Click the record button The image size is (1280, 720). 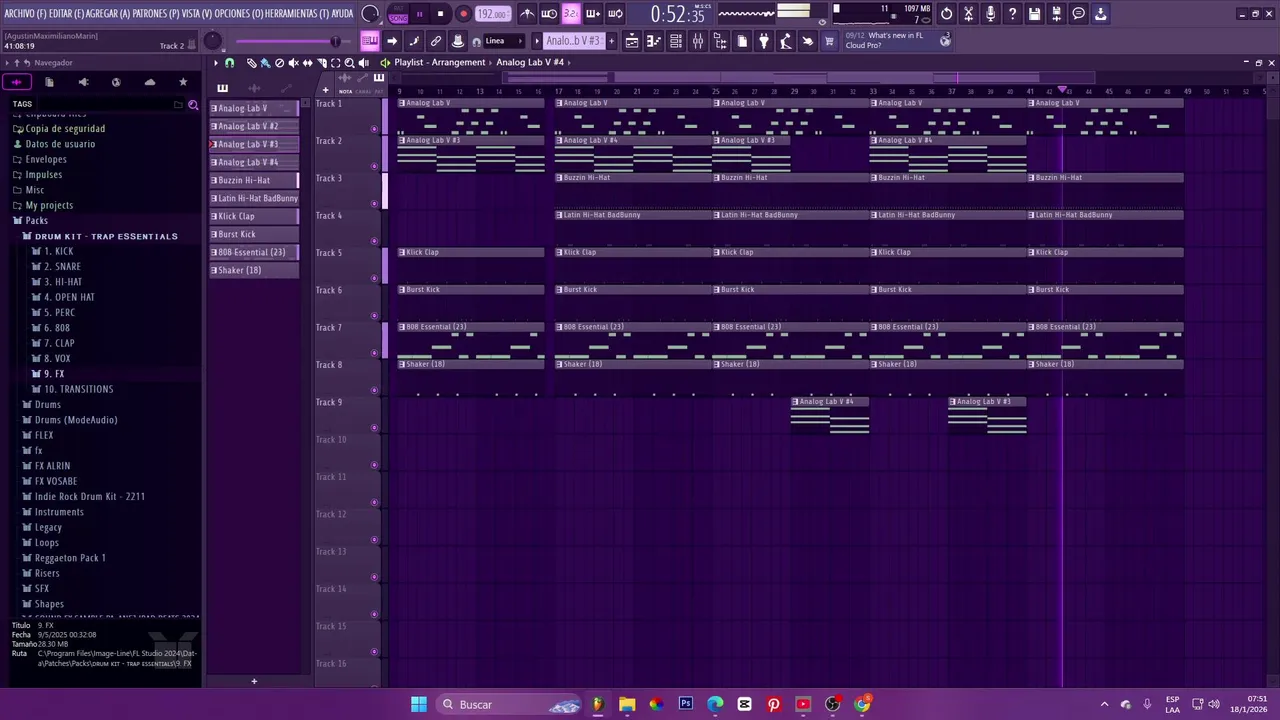tap(463, 14)
